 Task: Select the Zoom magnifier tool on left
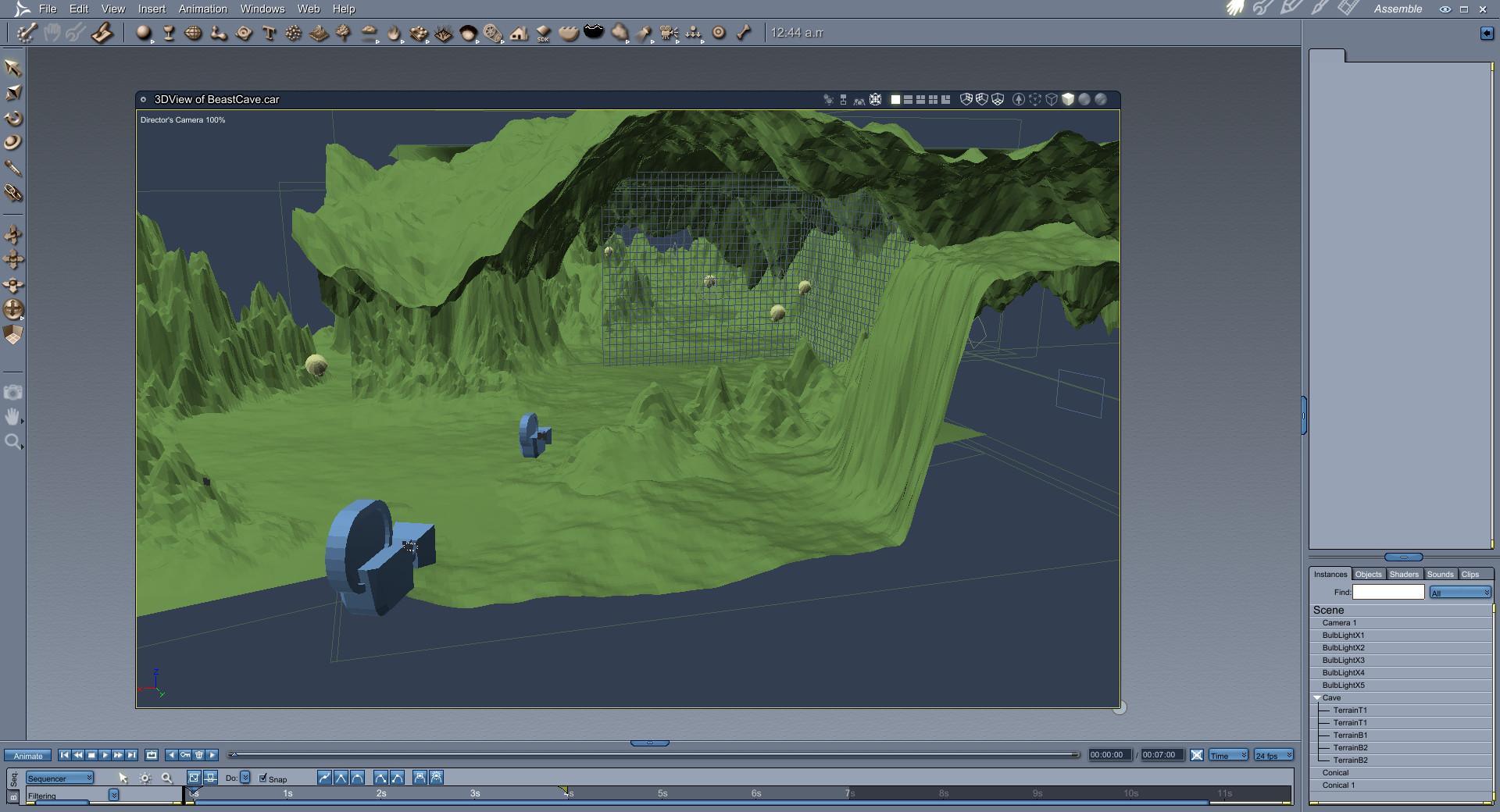pyautogui.click(x=13, y=442)
